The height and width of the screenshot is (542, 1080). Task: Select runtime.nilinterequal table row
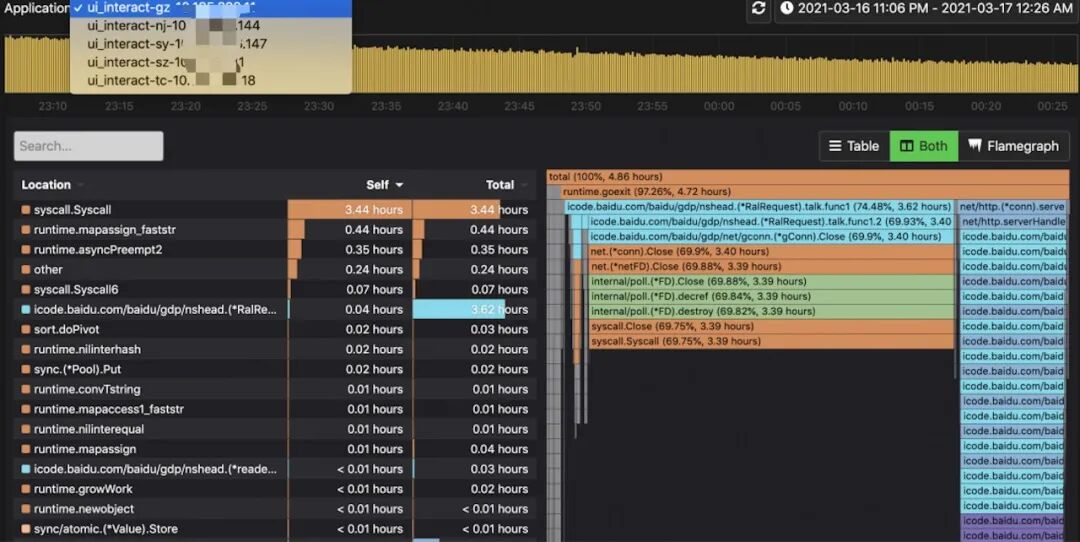click(275, 429)
